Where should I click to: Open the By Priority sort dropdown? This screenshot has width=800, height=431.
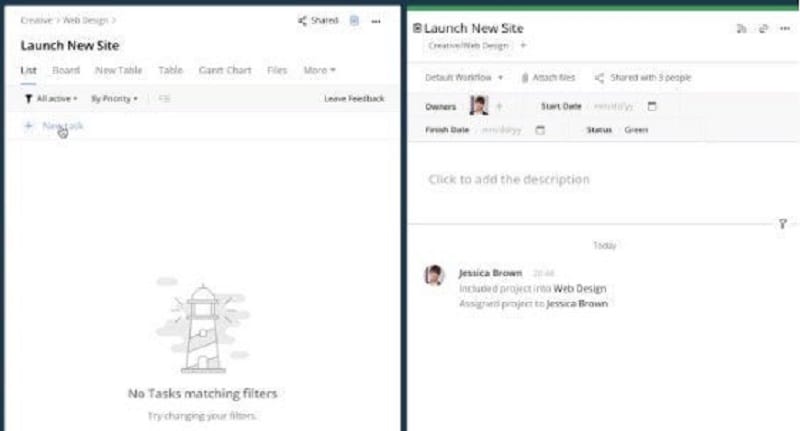(114, 98)
